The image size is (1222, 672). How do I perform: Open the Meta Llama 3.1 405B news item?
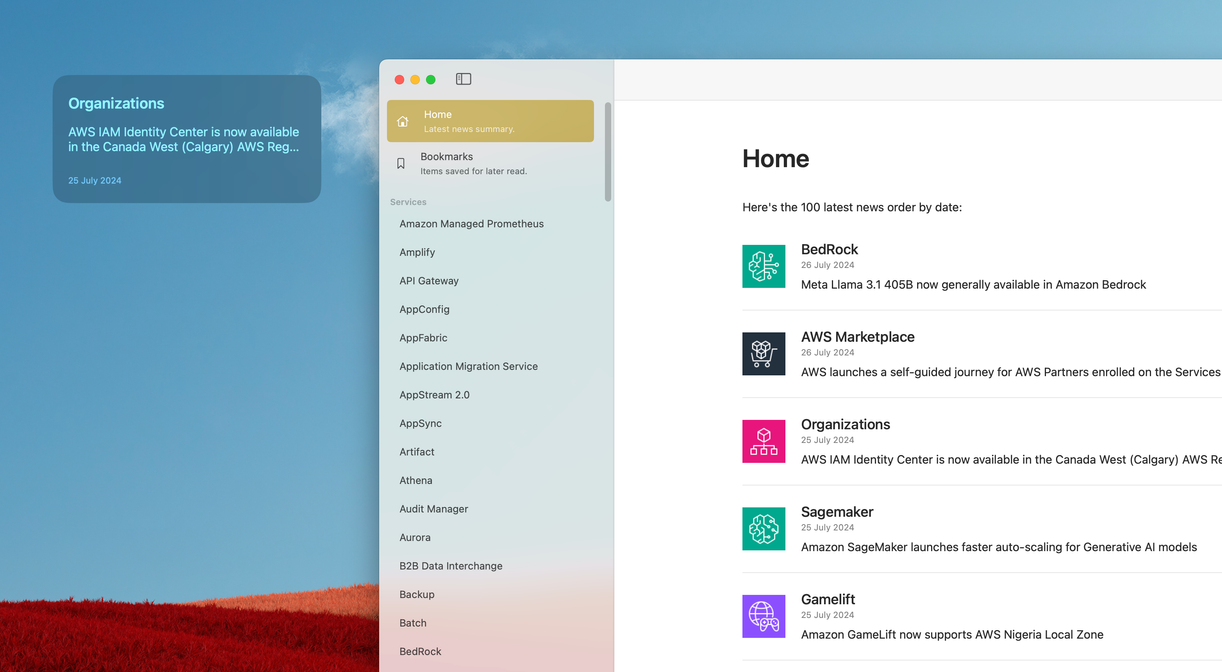click(x=973, y=285)
